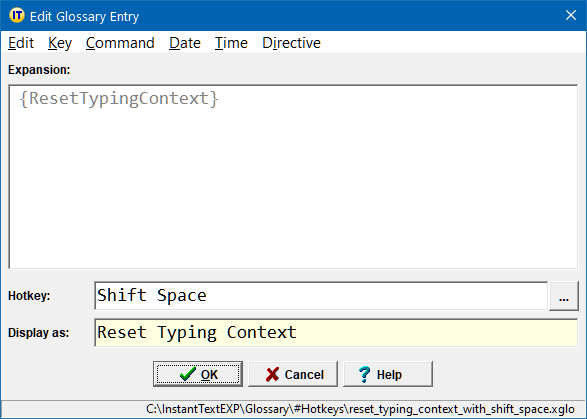The height and width of the screenshot is (419, 587).
Task: Close the Edit Glossary Entry dialog
Action: (571, 15)
